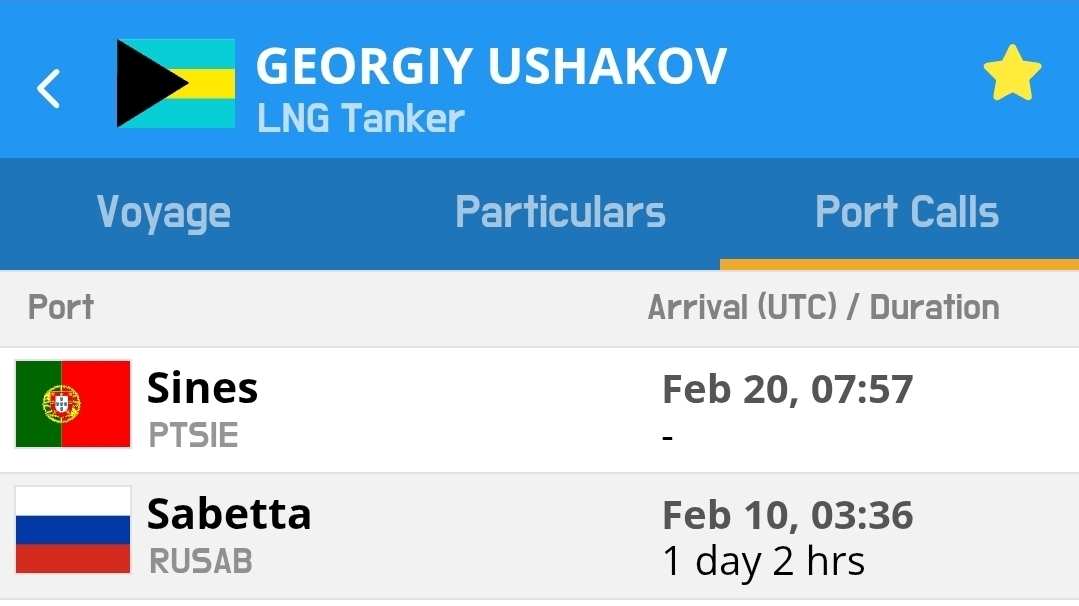This screenshot has width=1079, height=606.
Task: Tap the Sines dash duration placeholder
Action: [x=668, y=438]
